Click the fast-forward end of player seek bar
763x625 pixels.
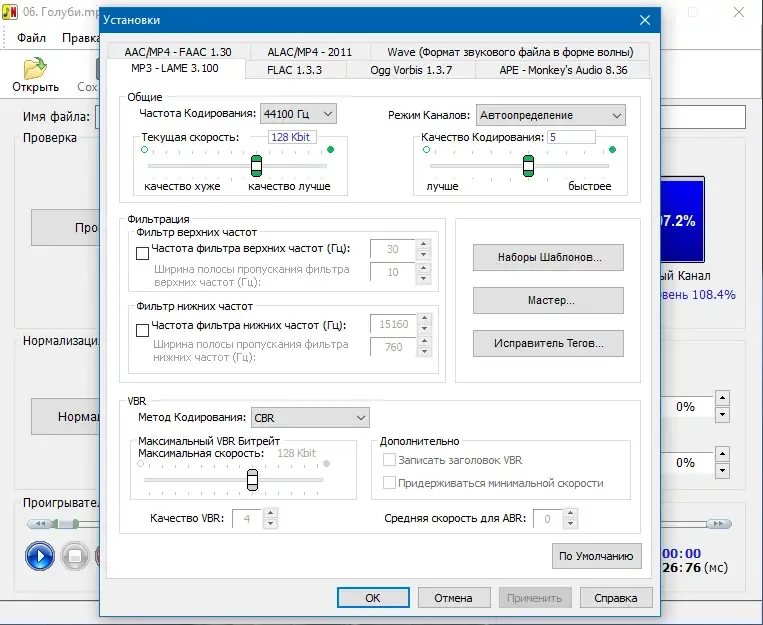tap(719, 524)
